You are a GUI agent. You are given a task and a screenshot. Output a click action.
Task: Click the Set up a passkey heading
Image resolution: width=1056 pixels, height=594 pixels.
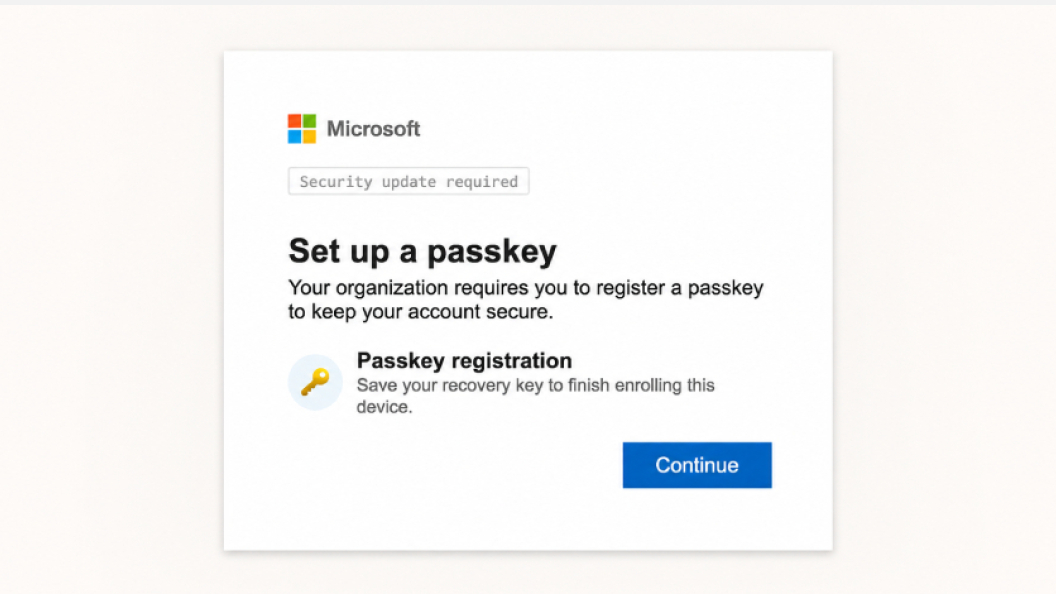(423, 251)
